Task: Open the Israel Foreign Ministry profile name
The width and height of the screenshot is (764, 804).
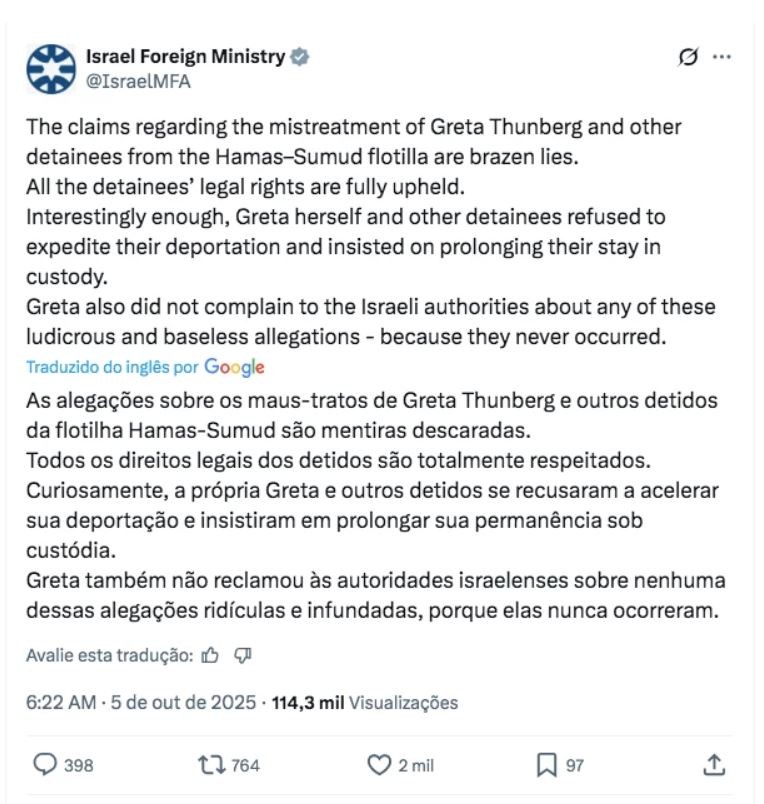Action: point(186,57)
